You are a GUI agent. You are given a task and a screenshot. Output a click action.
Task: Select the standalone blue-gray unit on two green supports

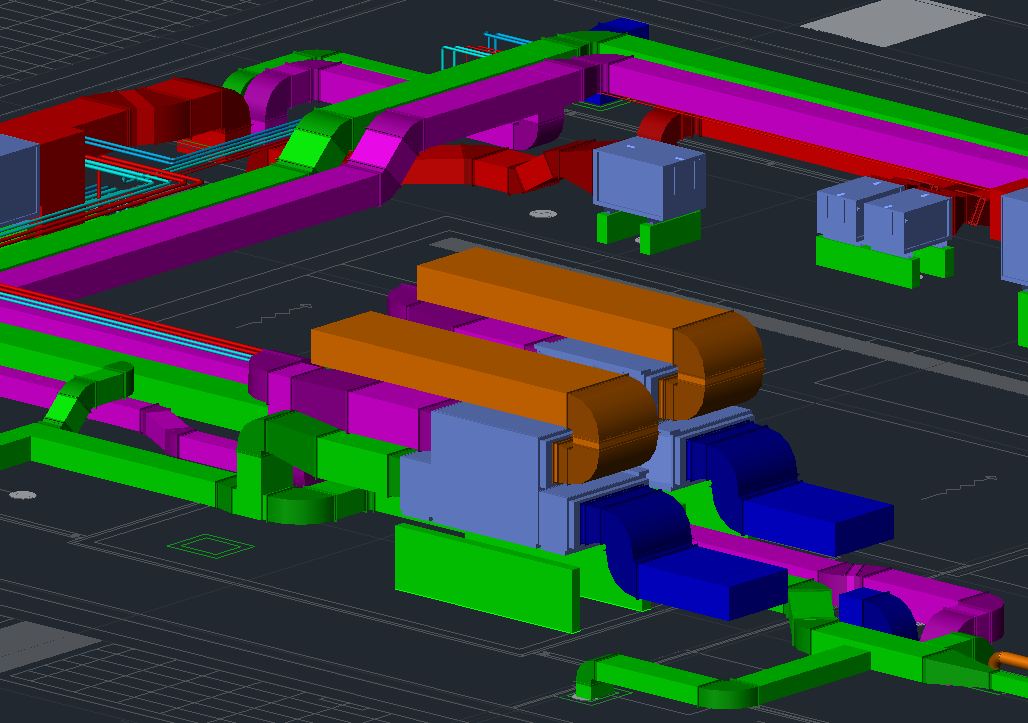pyautogui.click(x=648, y=178)
